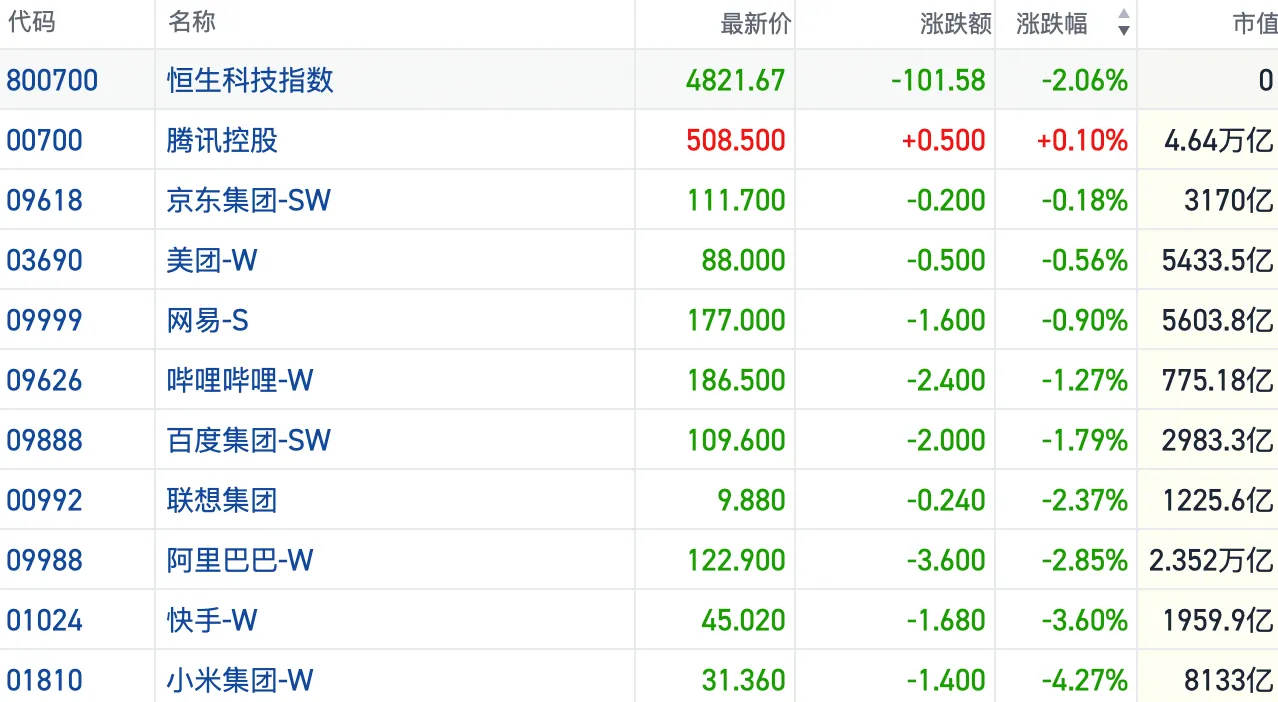Image resolution: width=1278 pixels, height=702 pixels.
Task: Sort by the 市值 column header
Action: pos(1254,24)
